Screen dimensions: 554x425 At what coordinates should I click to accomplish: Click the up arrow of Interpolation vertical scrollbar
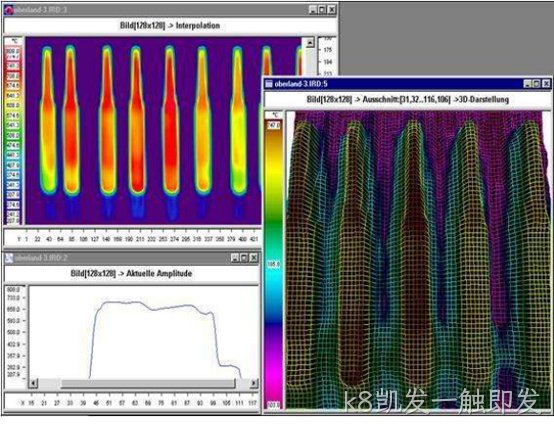(310, 43)
